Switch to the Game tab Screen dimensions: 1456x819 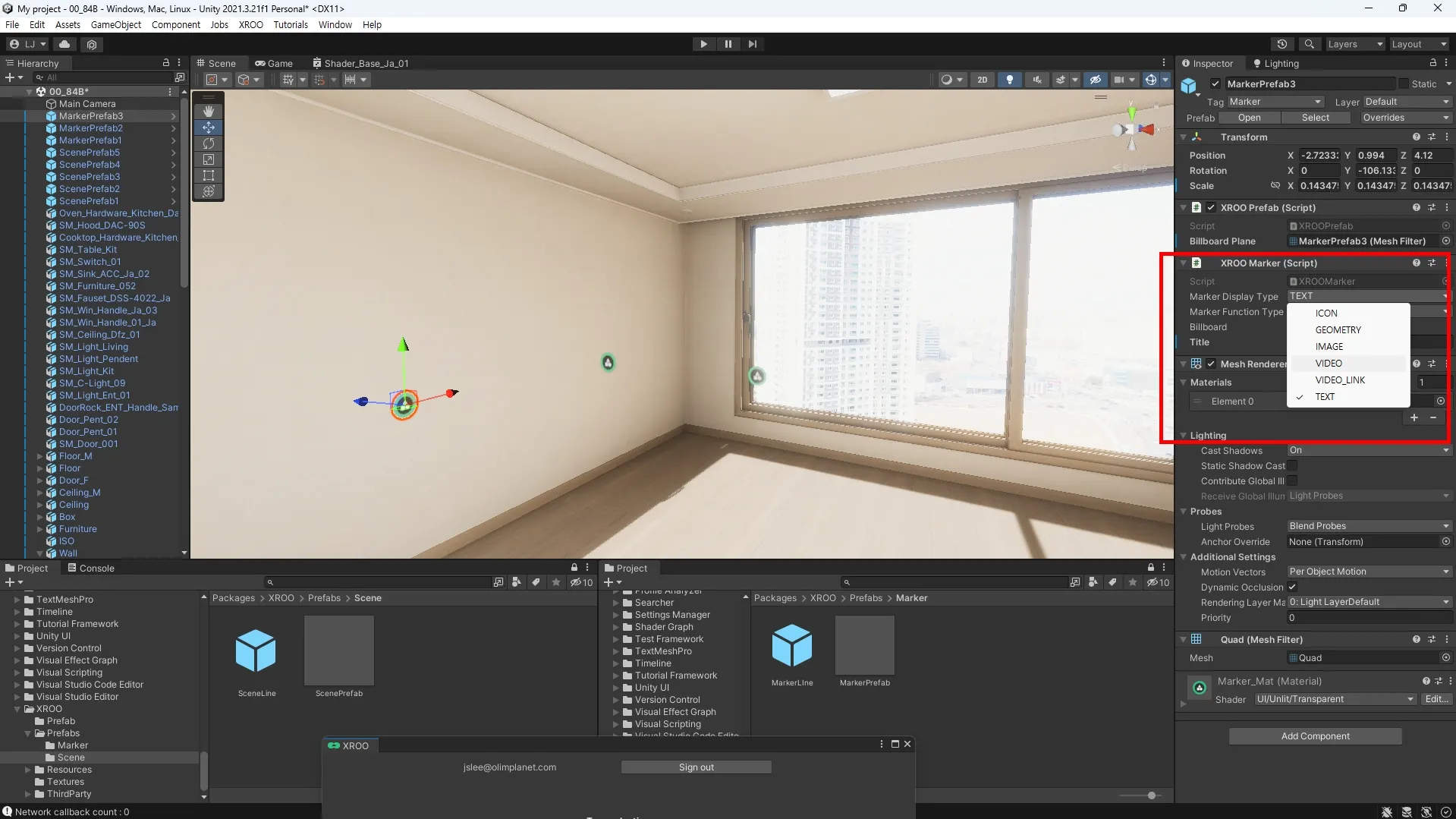coord(274,63)
